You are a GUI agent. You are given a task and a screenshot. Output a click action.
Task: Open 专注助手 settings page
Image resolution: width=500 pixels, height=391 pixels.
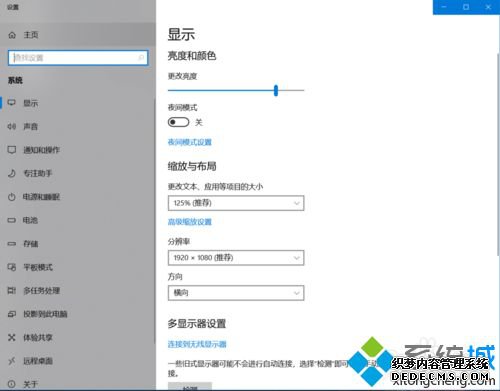[x=78, y=173]
